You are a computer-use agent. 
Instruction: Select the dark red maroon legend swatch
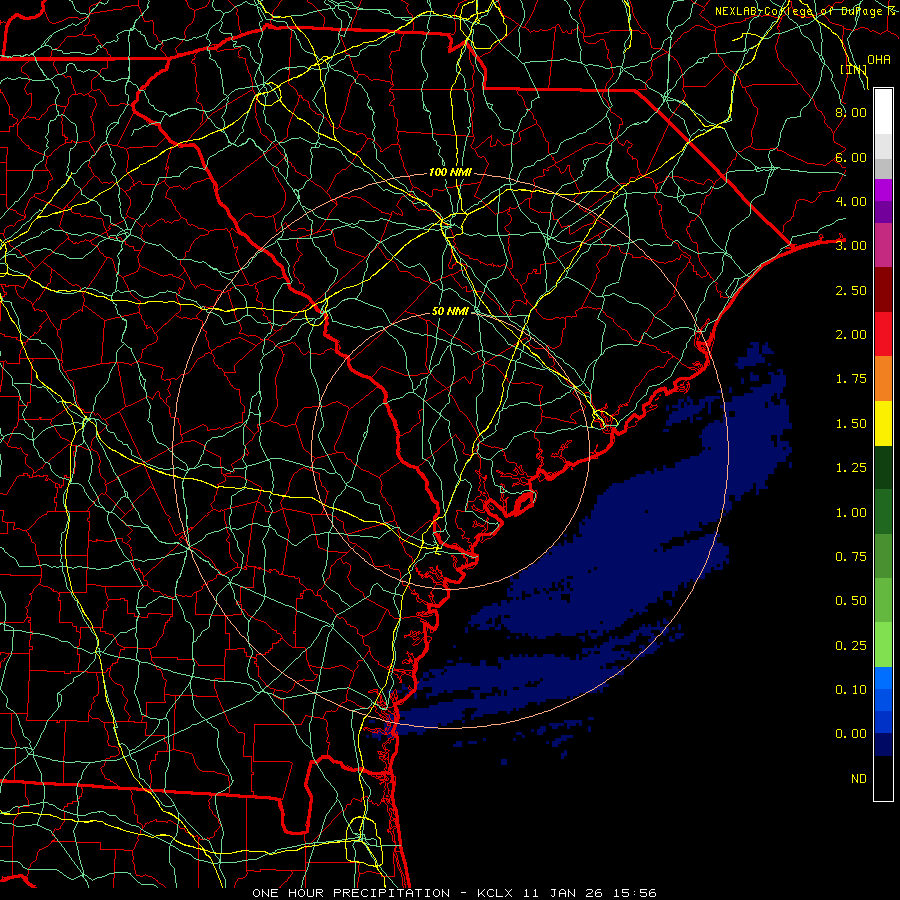coord(883,290)
